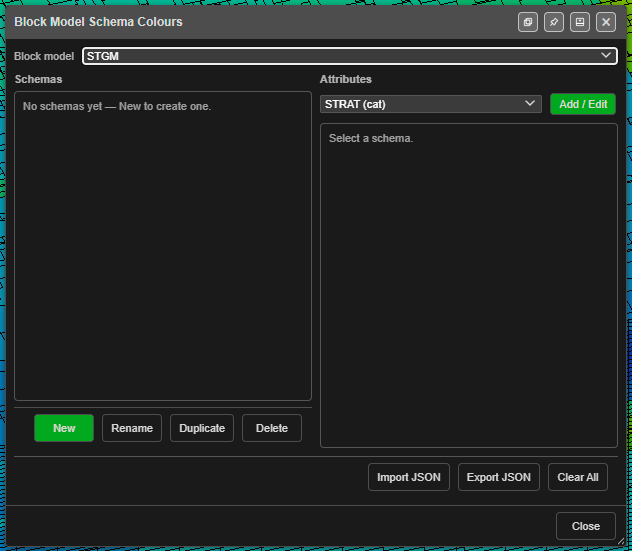Create a New schema
Image resolution: width=632 pixels, height=551 pixels.
point(64,428)
